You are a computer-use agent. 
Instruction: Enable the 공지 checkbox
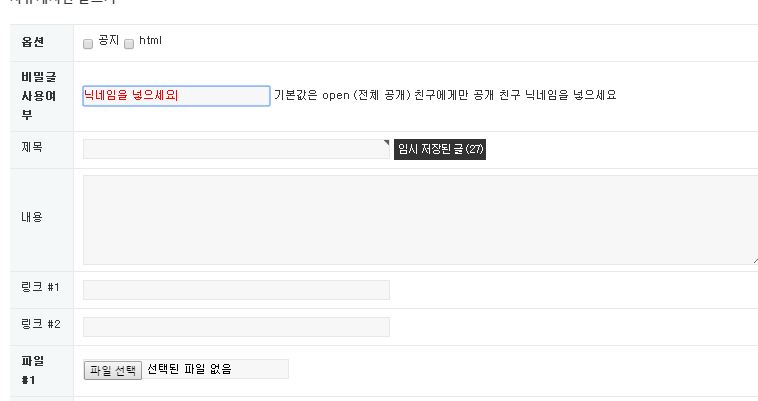(88, 44)
